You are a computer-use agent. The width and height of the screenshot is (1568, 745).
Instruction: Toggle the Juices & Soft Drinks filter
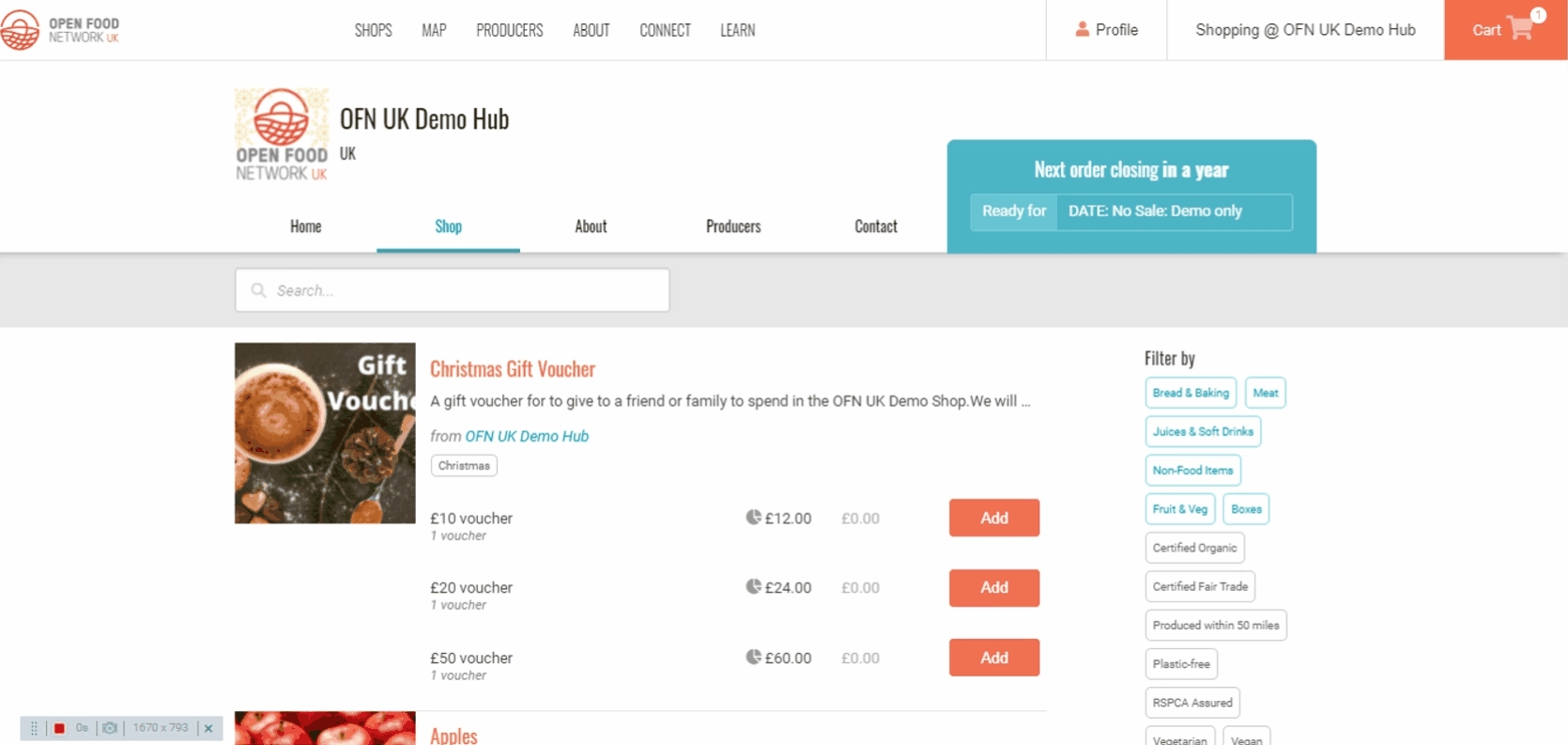(x=1203, y=431)
